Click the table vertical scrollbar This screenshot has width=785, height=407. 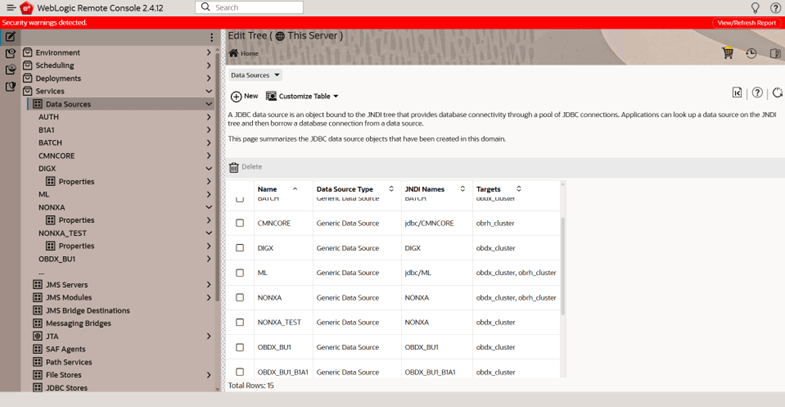coord(563,266)
